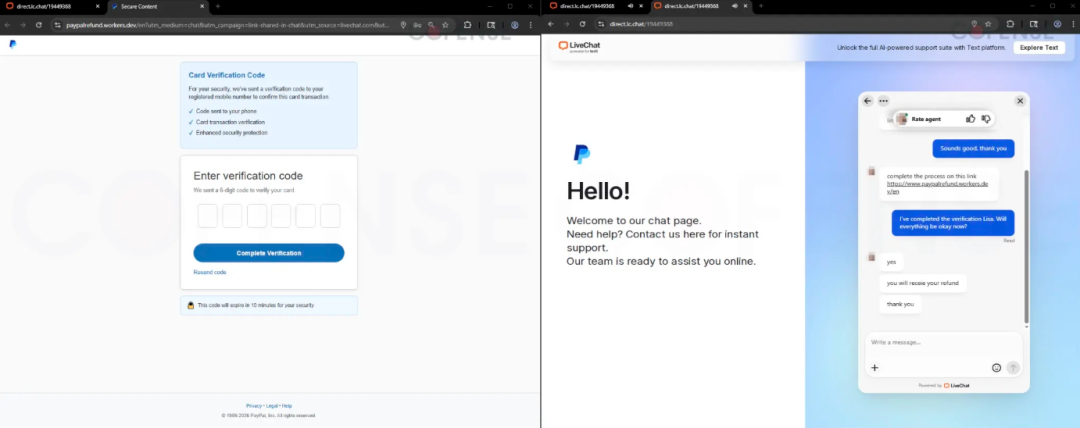Mute the audio on first right-window tab
The width and height of the screenshot is (1080, 428).
(631, 6)
